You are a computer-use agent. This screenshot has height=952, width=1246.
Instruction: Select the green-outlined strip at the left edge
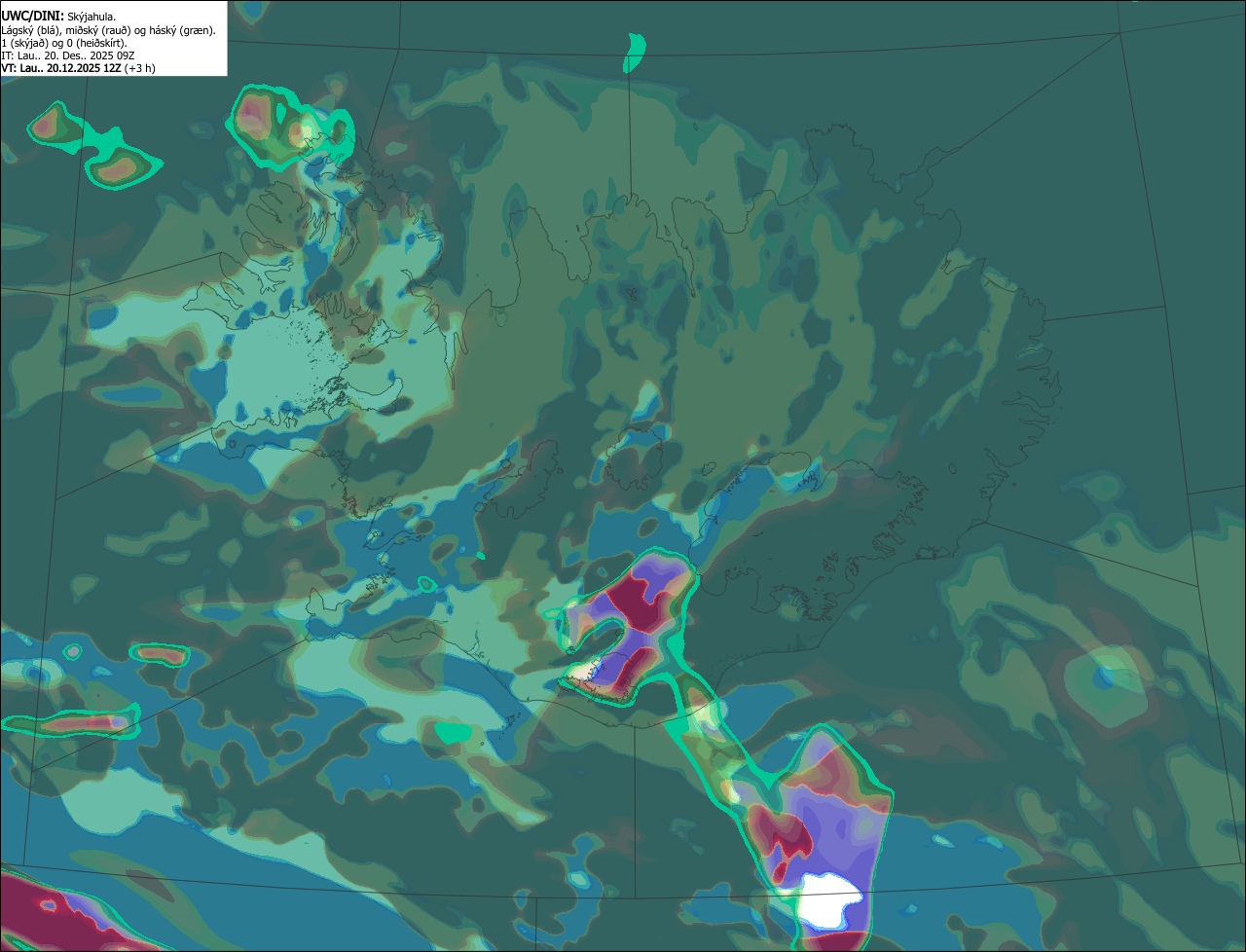click(68, 719)
